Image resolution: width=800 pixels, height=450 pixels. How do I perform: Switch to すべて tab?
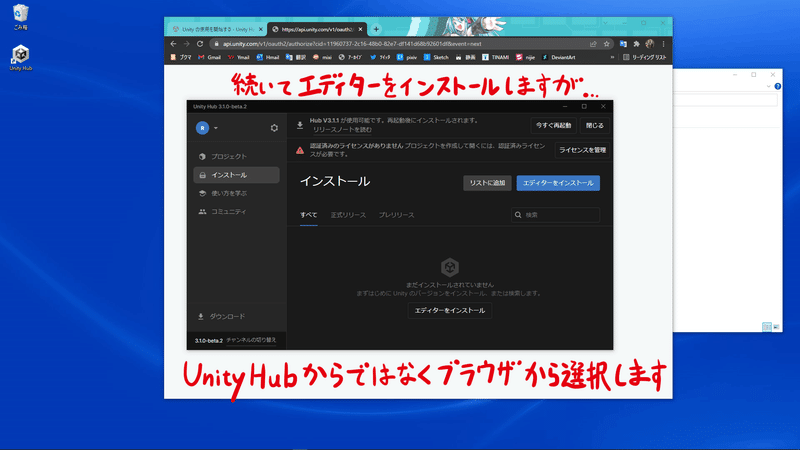click(x=308, y=215)
